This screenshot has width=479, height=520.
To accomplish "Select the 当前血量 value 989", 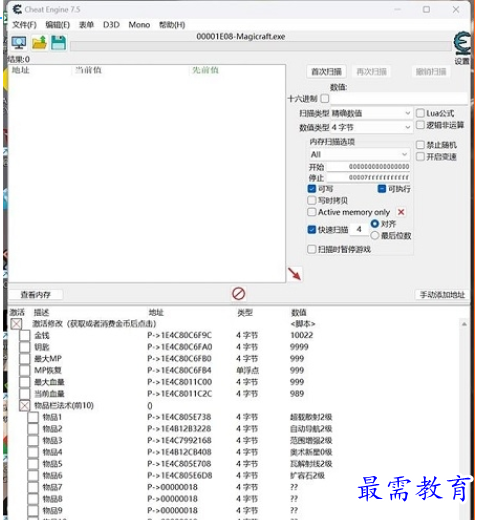I will pyautogui.click(x=297, y=394).
